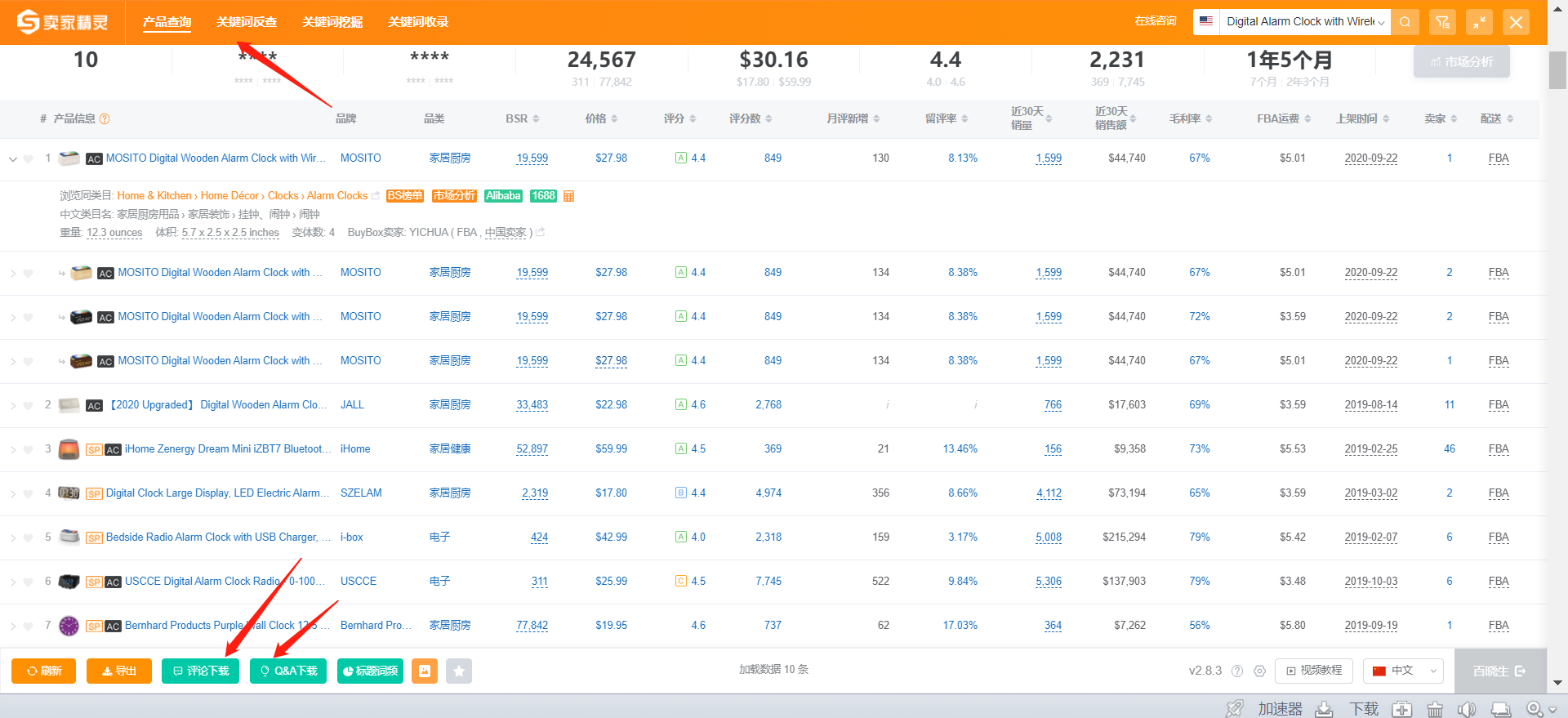Open external link icon after Alarm Clocks category
This screenshot has height=718, width=1568.
point(376,196)
